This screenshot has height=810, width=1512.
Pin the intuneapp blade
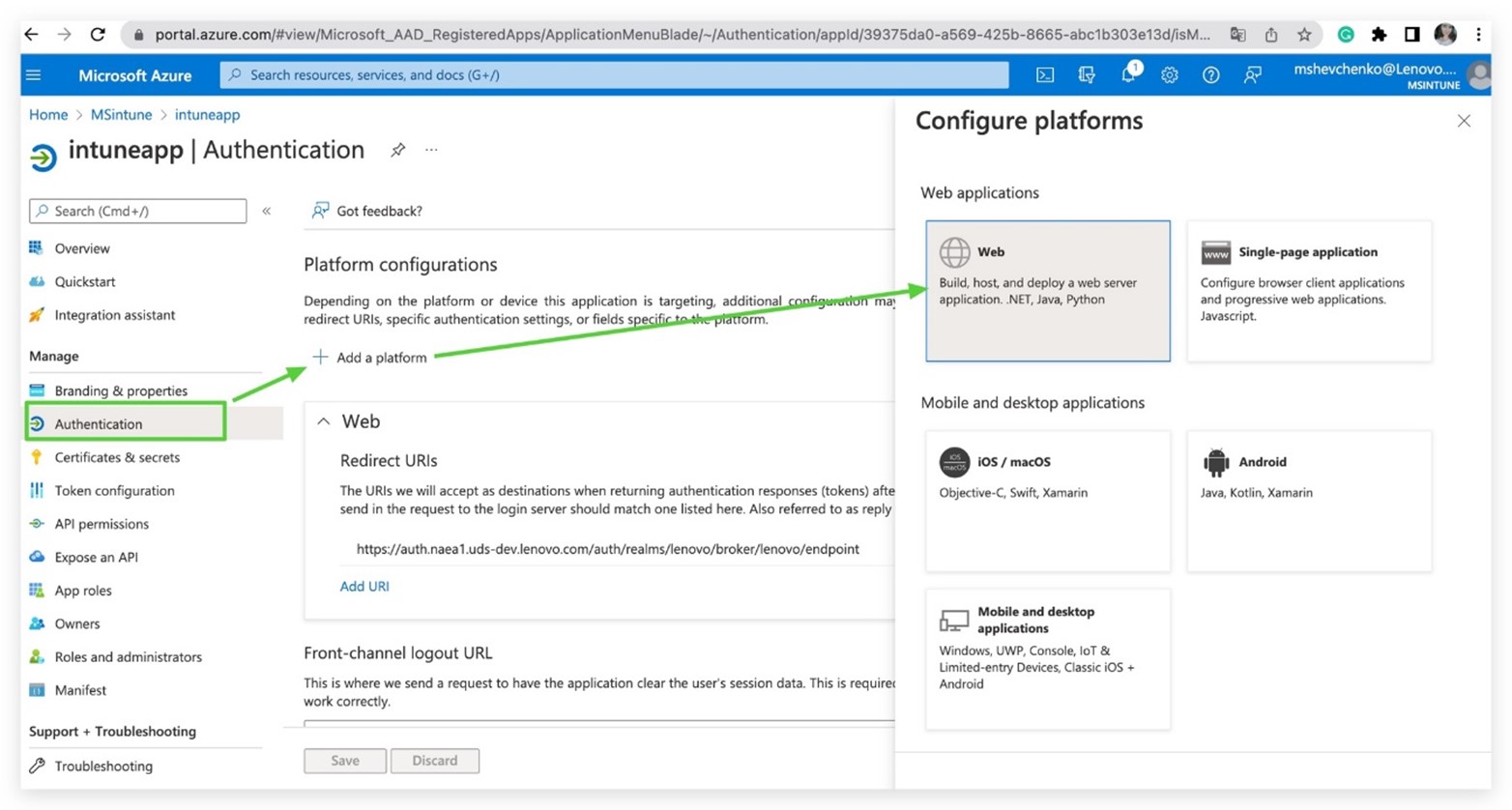tap(397, 150)
